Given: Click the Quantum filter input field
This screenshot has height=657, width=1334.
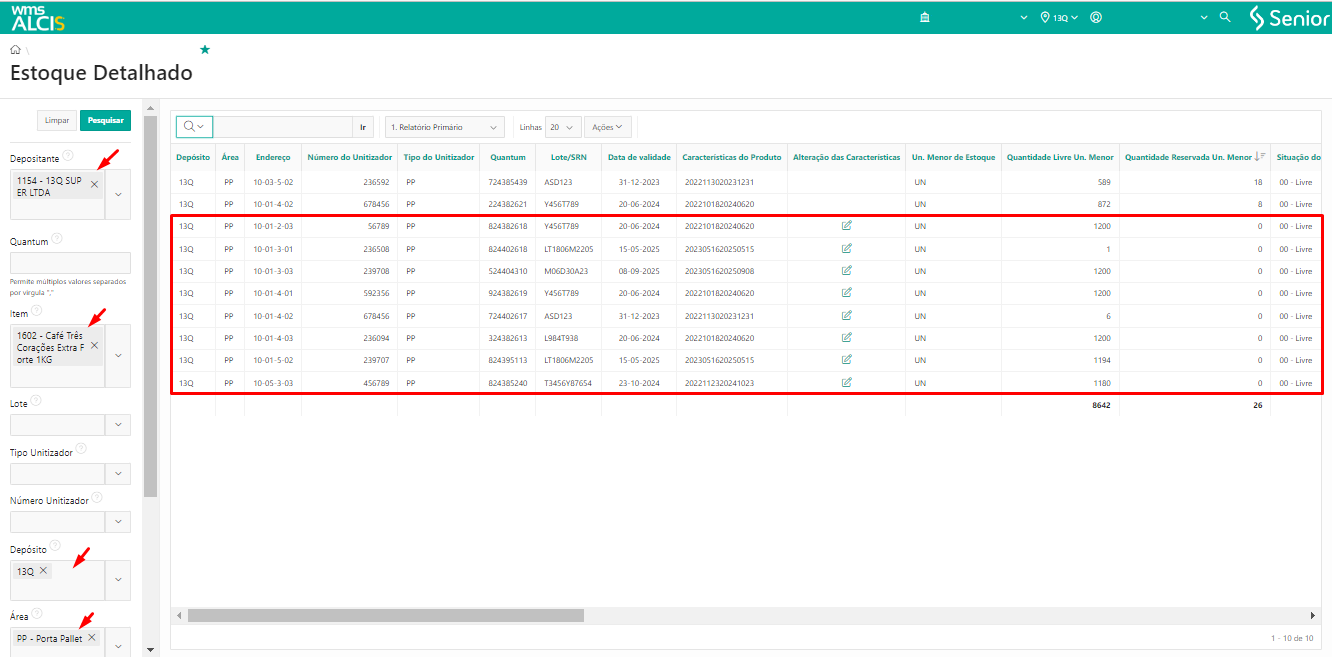Looking at the screenshot, I should pyautogui.click(x=70, y=263).
